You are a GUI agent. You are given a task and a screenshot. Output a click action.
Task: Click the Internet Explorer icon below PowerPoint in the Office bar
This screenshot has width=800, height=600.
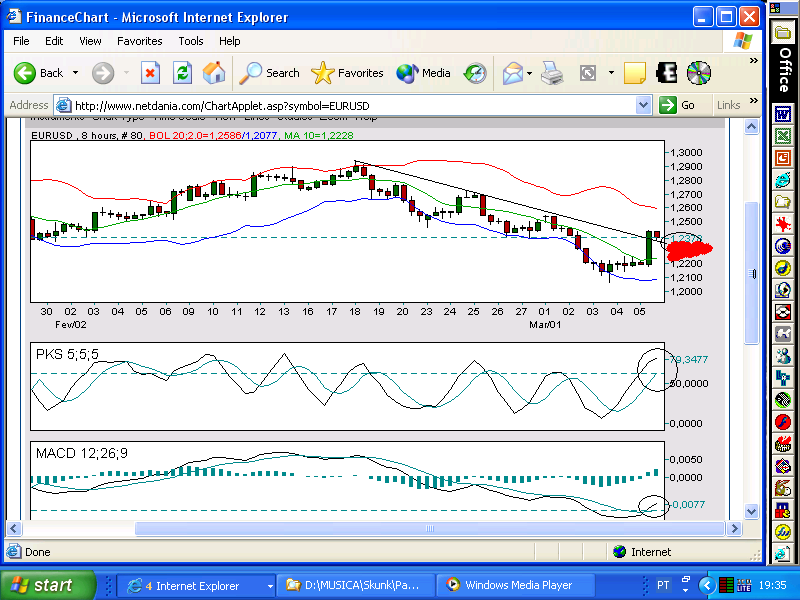(783, 180)
